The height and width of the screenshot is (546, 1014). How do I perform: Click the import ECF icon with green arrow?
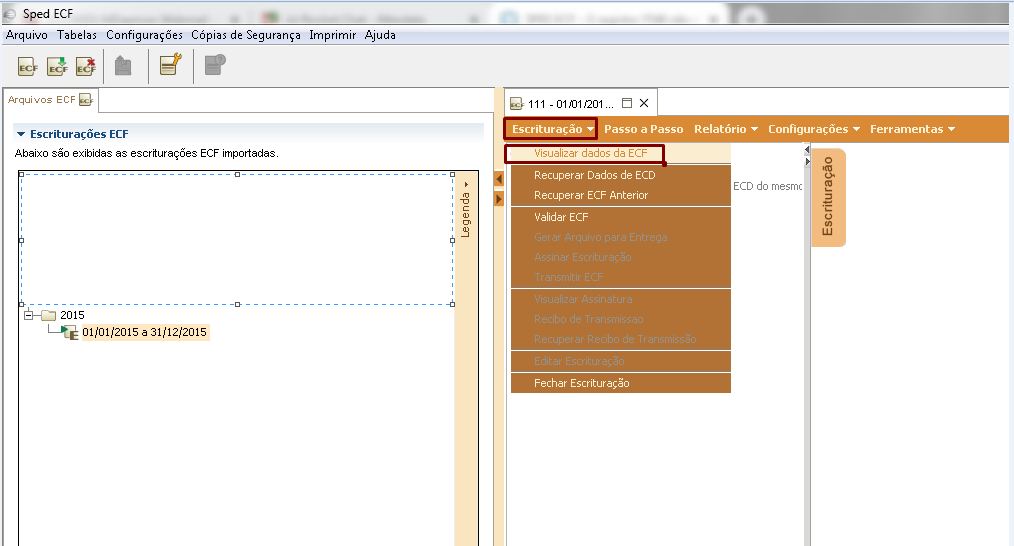pos(58,66)
